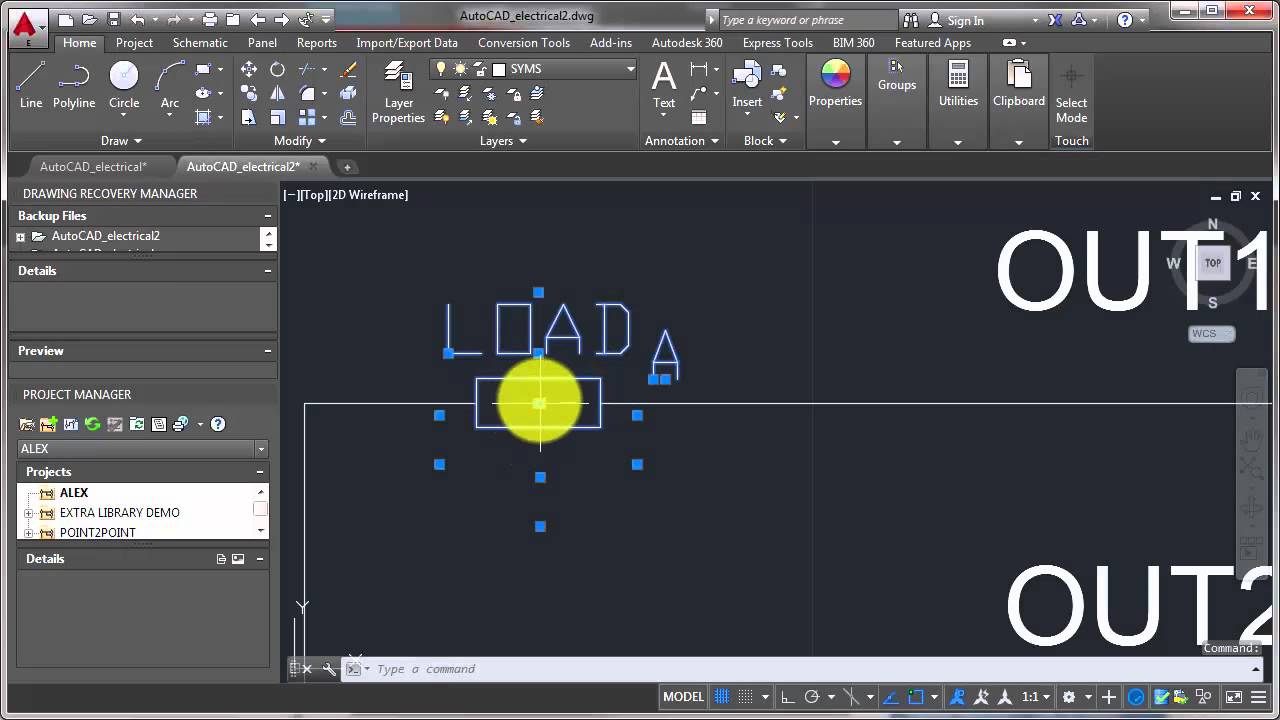Screen dimensions: 1280x720
Task: Click the new drawing tab plus button
Action: (x=347, y=167)
